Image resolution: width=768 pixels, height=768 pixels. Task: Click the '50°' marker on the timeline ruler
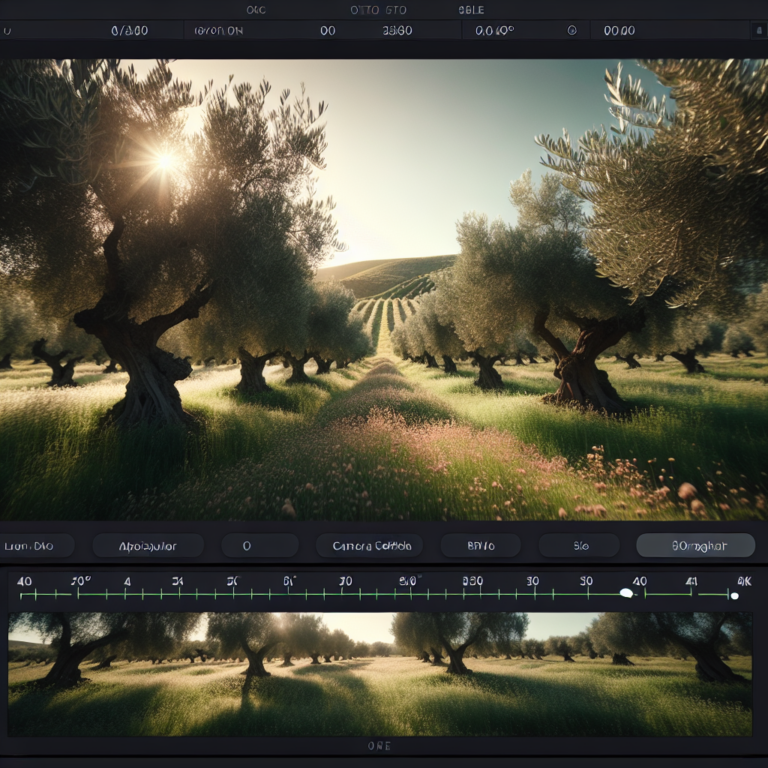point(81,581)
